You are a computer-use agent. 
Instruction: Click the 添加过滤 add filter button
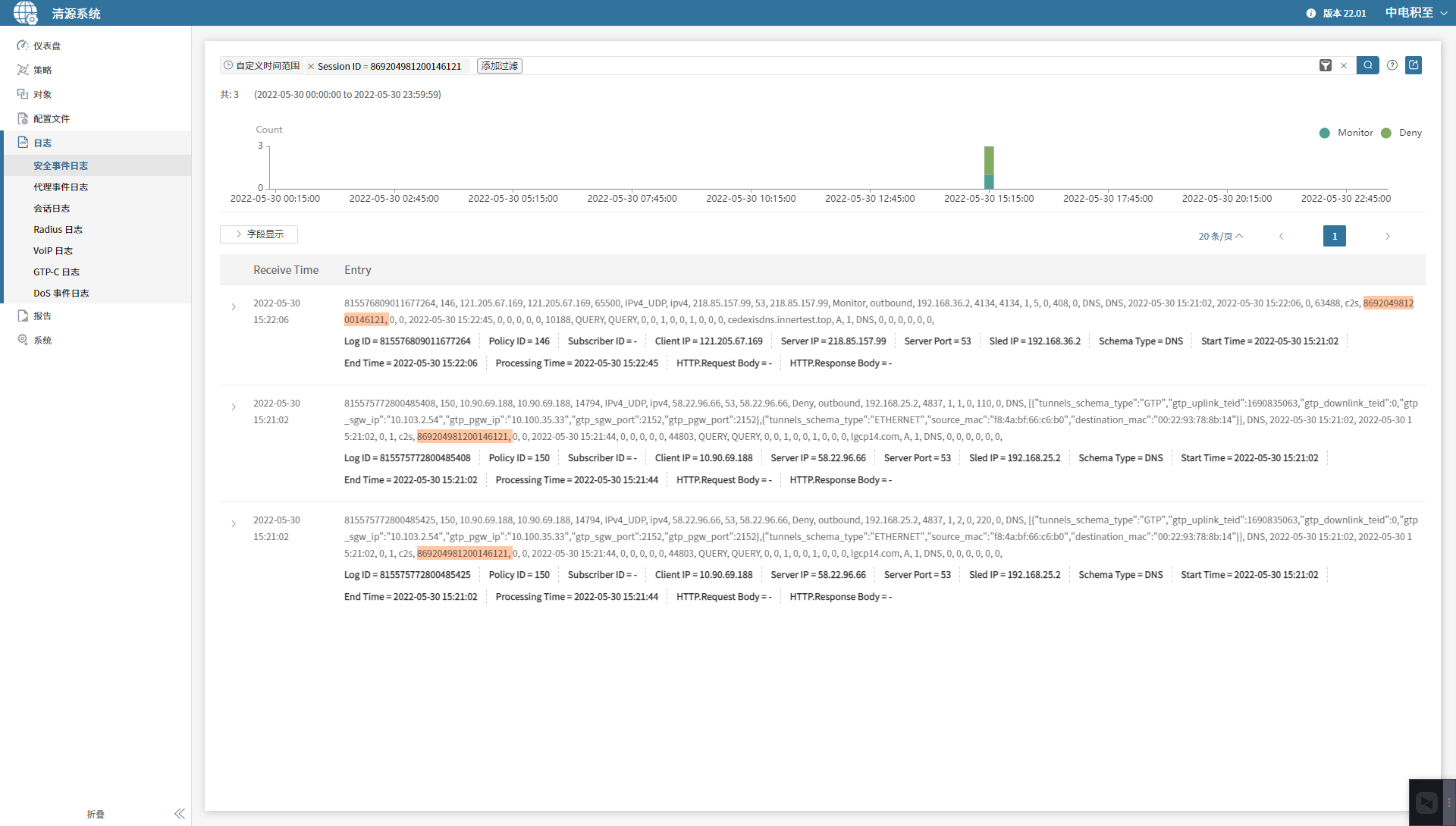point(499,66)
